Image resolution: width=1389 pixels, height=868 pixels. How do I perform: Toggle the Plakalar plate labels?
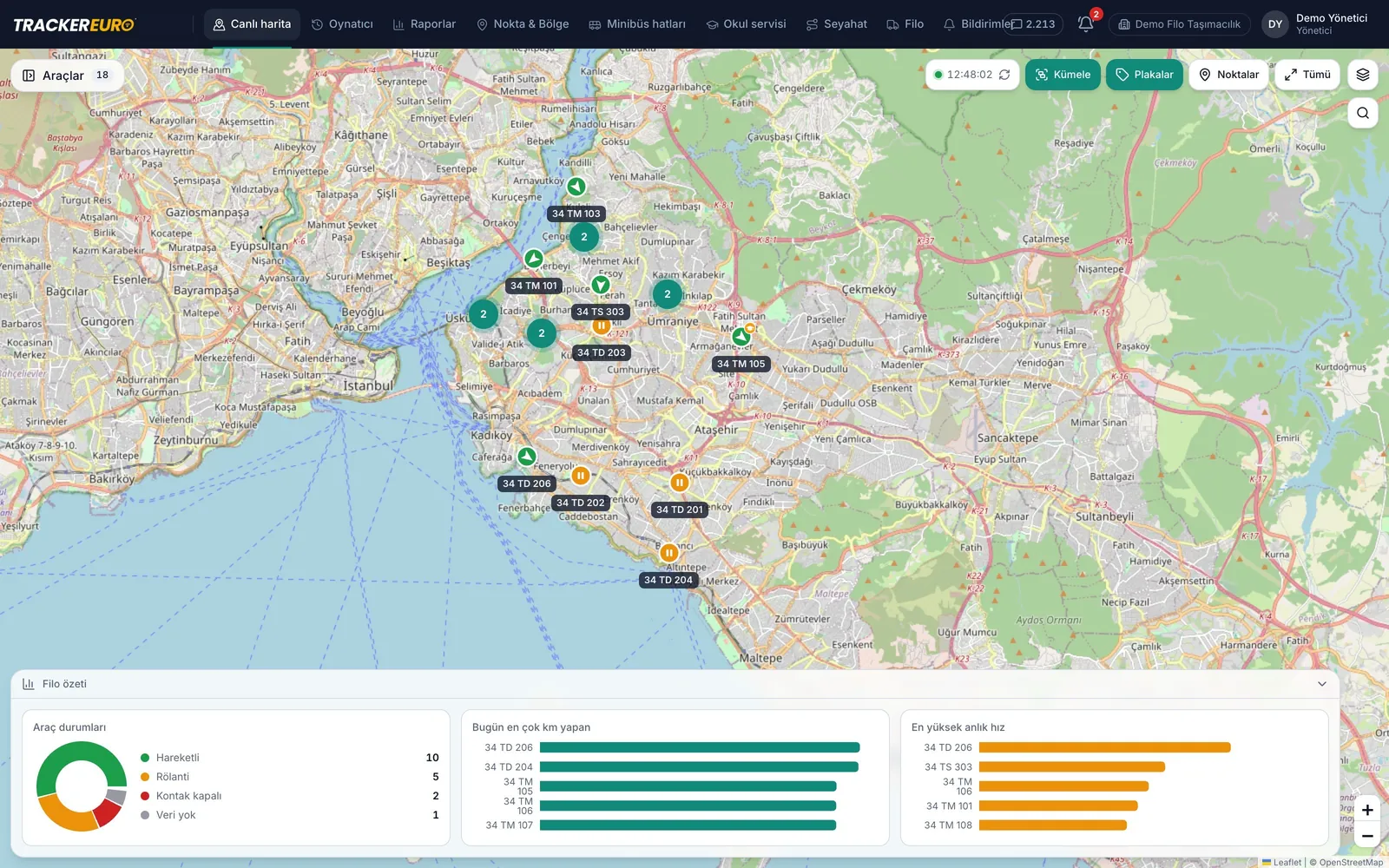click(x=1144, y=75)
